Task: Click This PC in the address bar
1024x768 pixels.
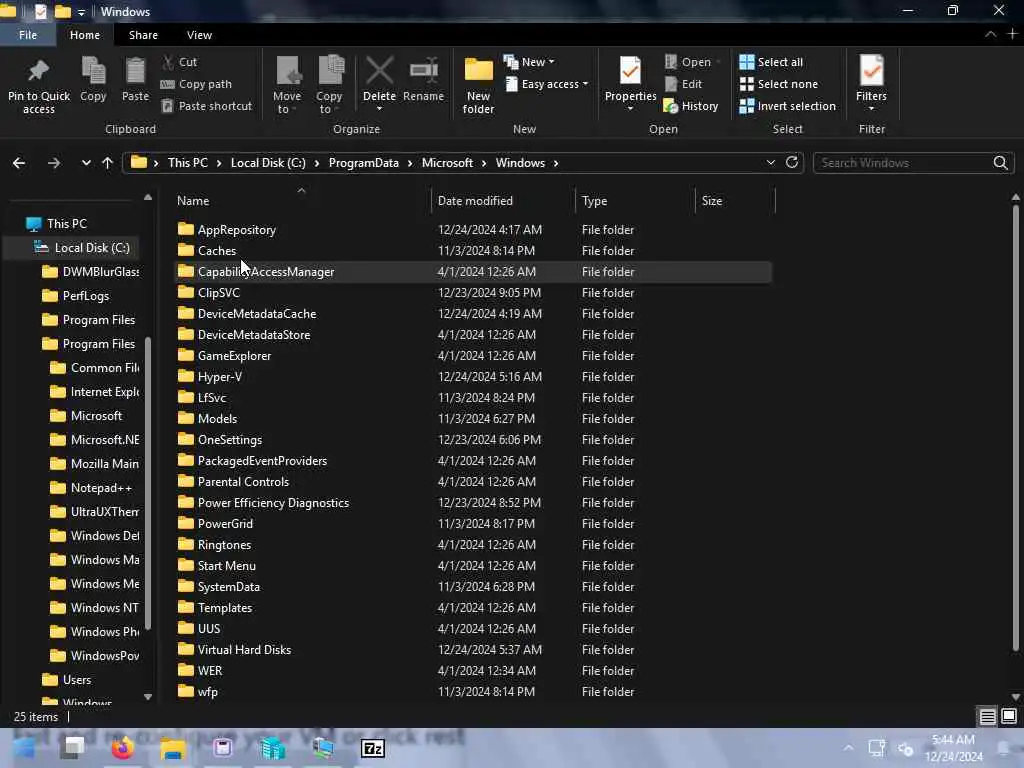Action: point(187,163)
